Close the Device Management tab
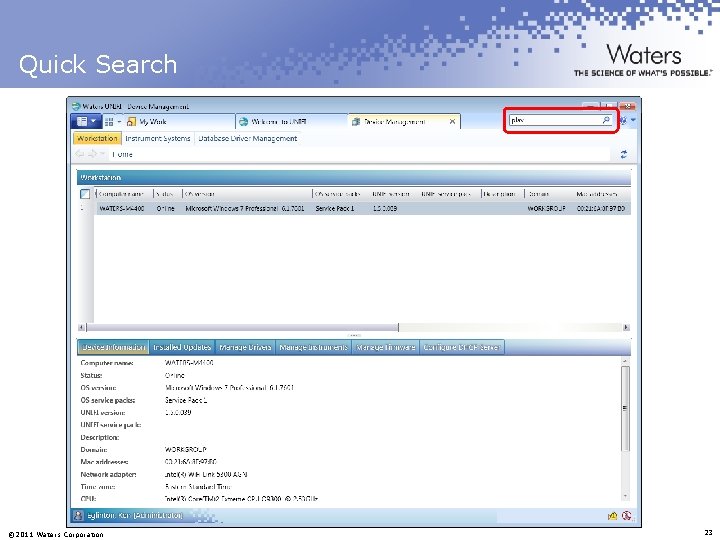Screen dimensions: 720x540 [452, 122]
